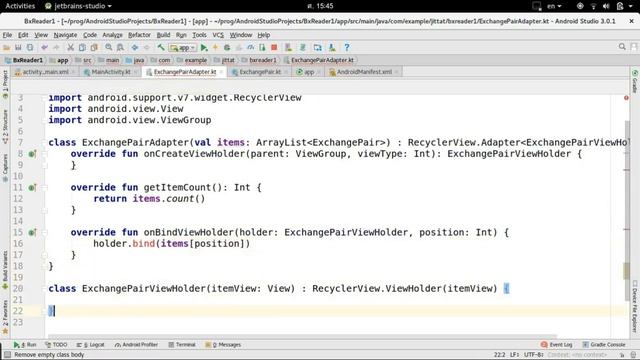Click the Redo toolbar icon
640x360 pixels.
coord(56,47)
